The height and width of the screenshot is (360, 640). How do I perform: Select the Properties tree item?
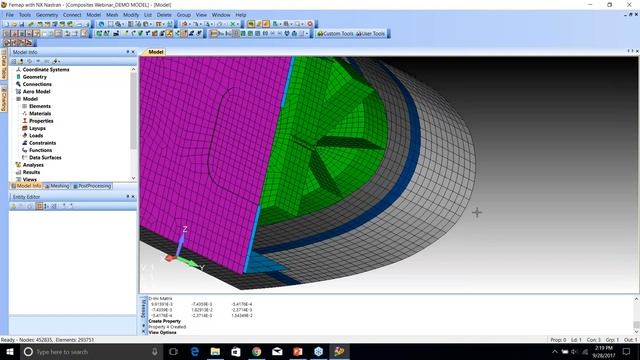[x=41, y=121]
